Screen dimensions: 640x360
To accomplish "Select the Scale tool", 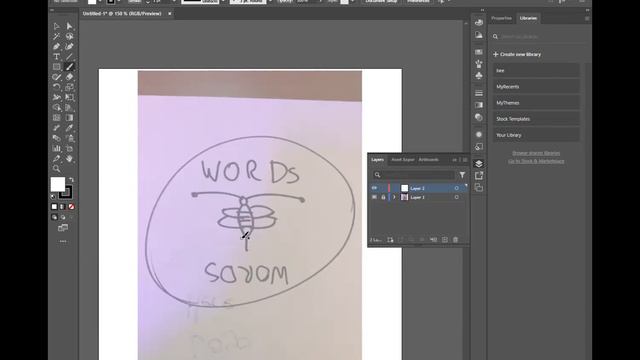I will pos(69,87).
